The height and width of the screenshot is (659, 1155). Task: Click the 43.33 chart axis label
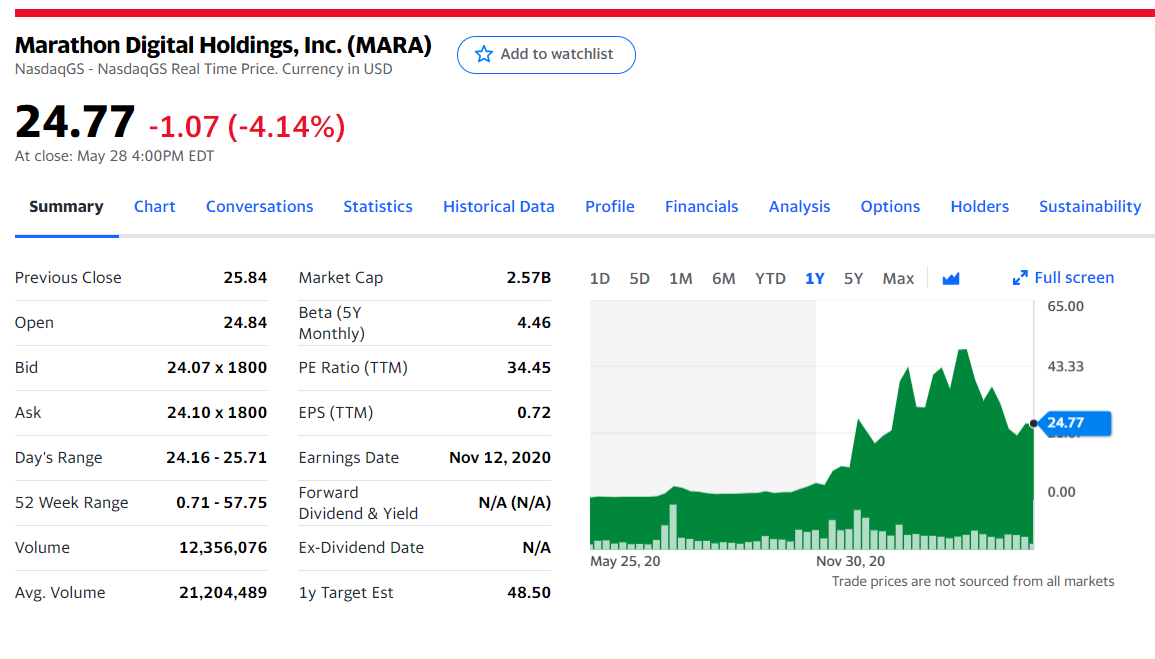click(1065, 367)
